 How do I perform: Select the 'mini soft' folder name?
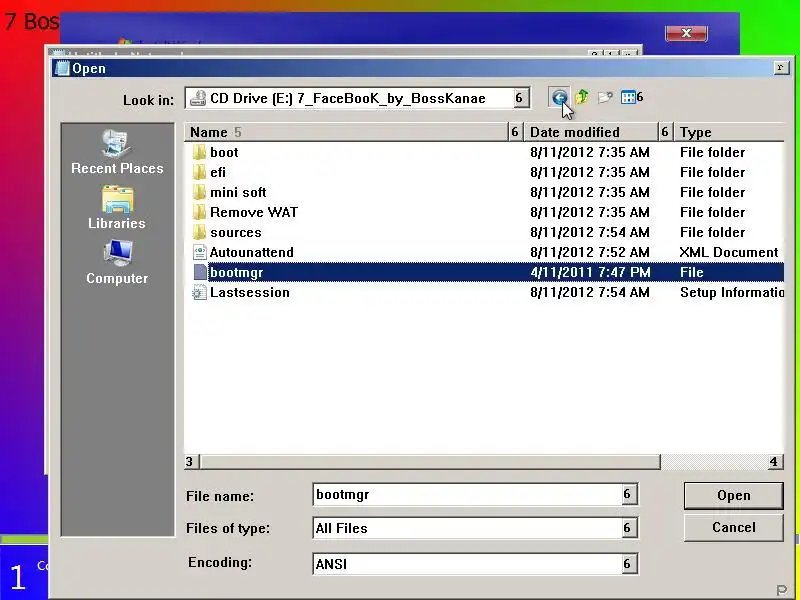click(x=238, y=192)
